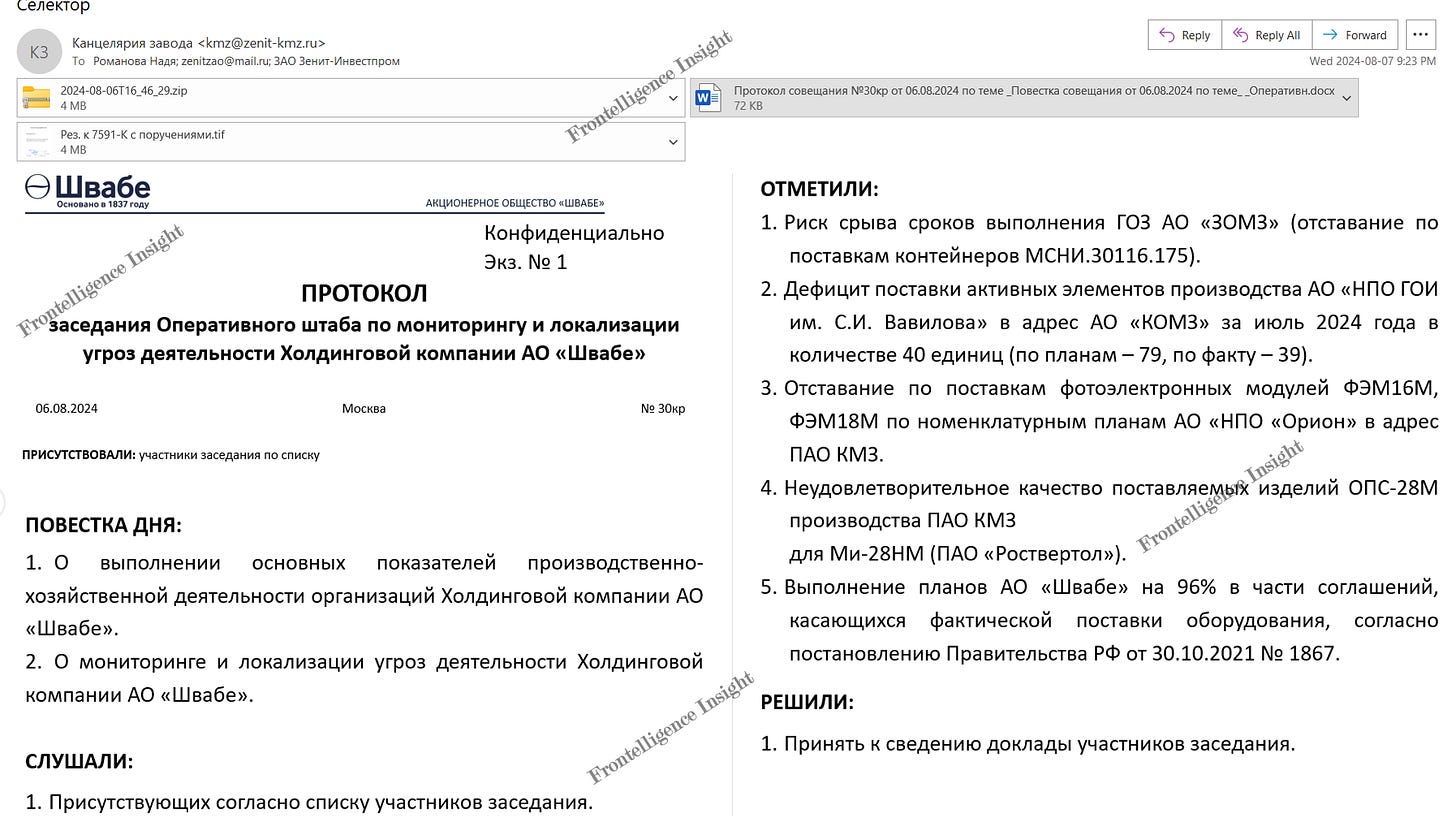Image resolution: width=1456 pixels, height=816 pixels.
Task: Expand dropdown for the docx attachment
Action: 1346,98
